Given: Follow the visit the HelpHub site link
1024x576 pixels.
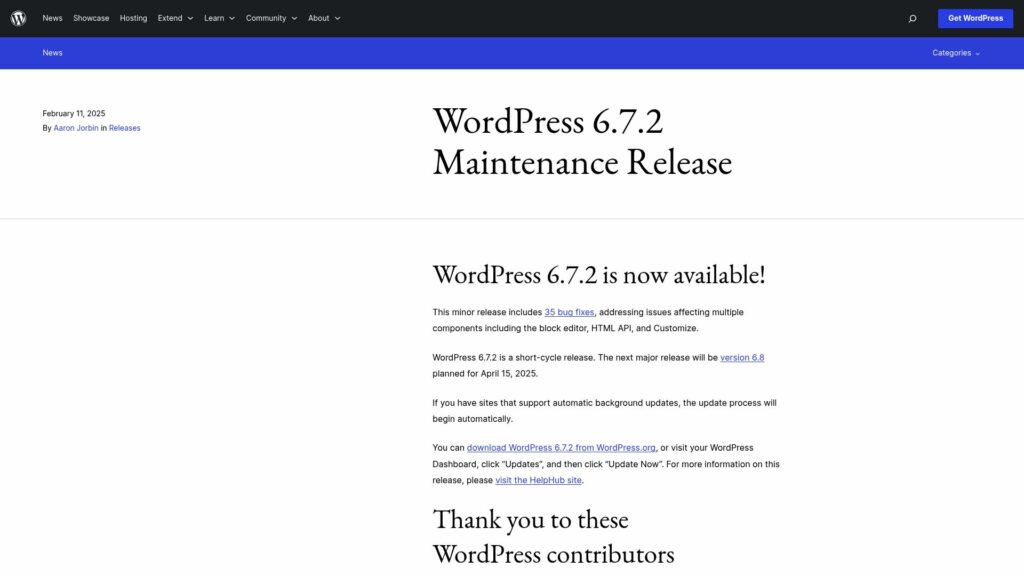Looking at the screenshot, I should pyautogui.click(x=538, y=480).
